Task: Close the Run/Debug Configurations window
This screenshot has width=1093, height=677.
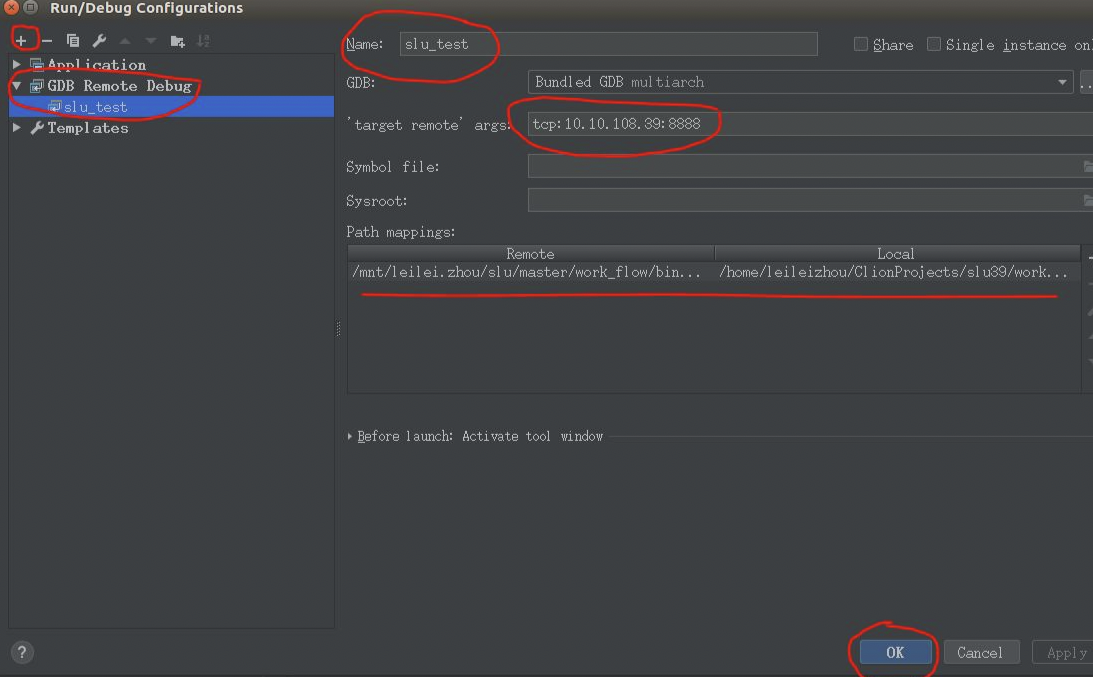Action: (x=12, y=8)
